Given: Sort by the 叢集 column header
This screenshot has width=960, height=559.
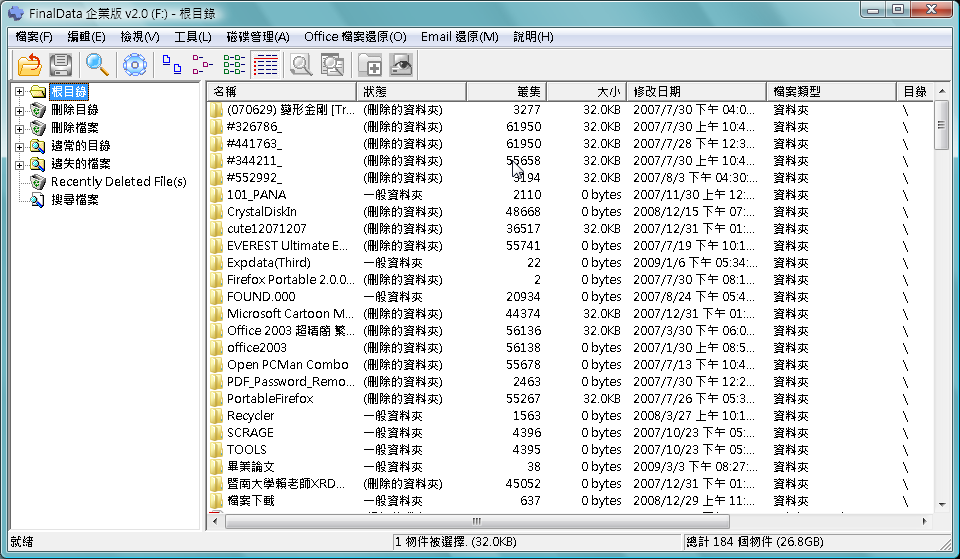Looking at the screenshot, I should coord(506,92).
